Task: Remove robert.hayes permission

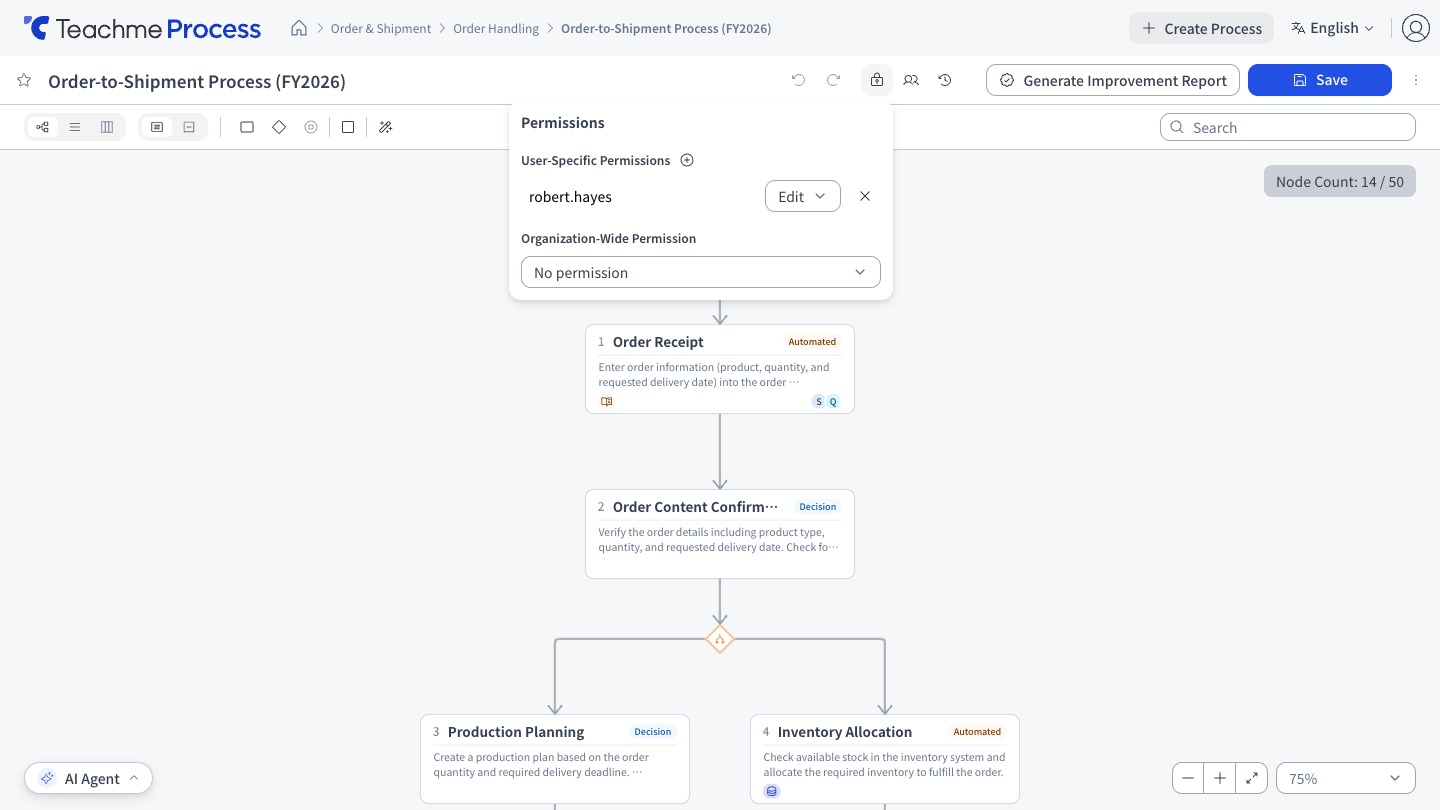Action: coord(865,196)
